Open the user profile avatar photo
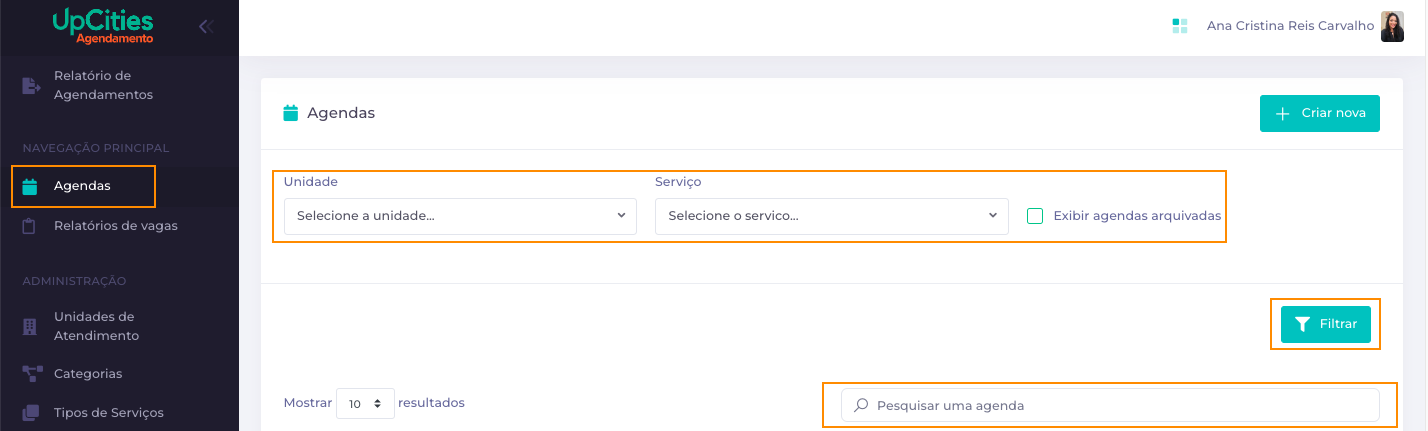 click(x=1392, y=27)
